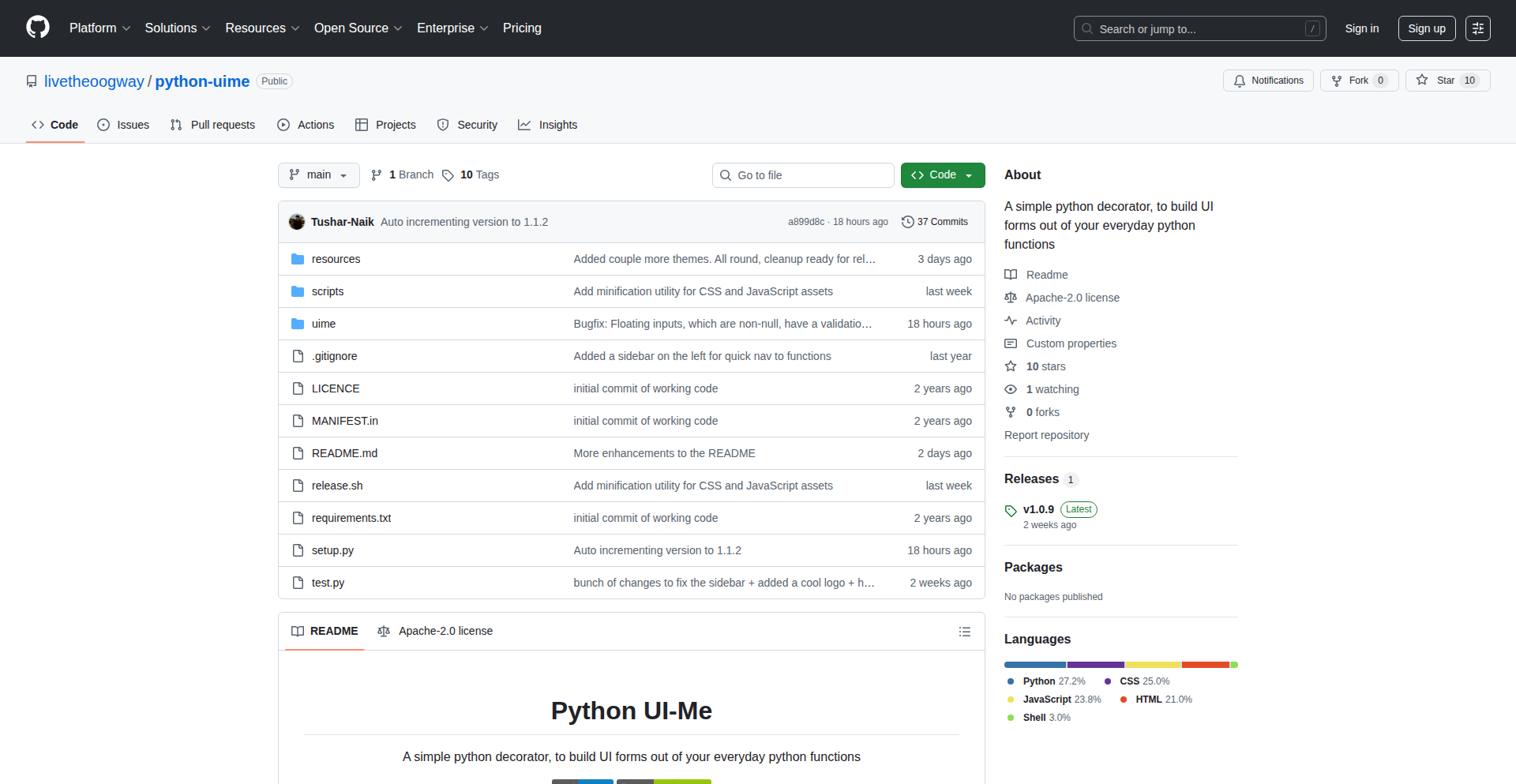Select the blue Python segment in the languages bar
The height and width of the screenshot is (784, 1516).
1034,664
